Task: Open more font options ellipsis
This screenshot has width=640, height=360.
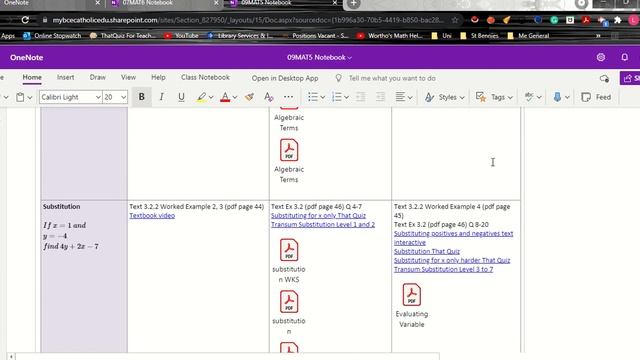Action: (x=288, y=97)
